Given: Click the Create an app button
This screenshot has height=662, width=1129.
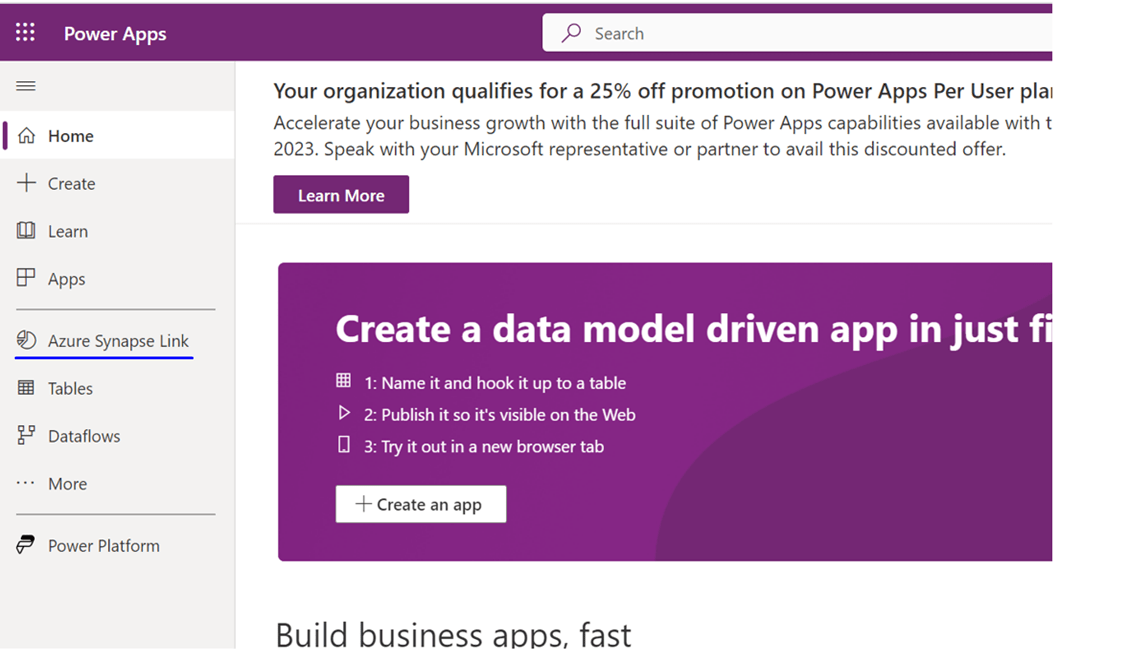Looking at the screenshot, I should (420, 504).
